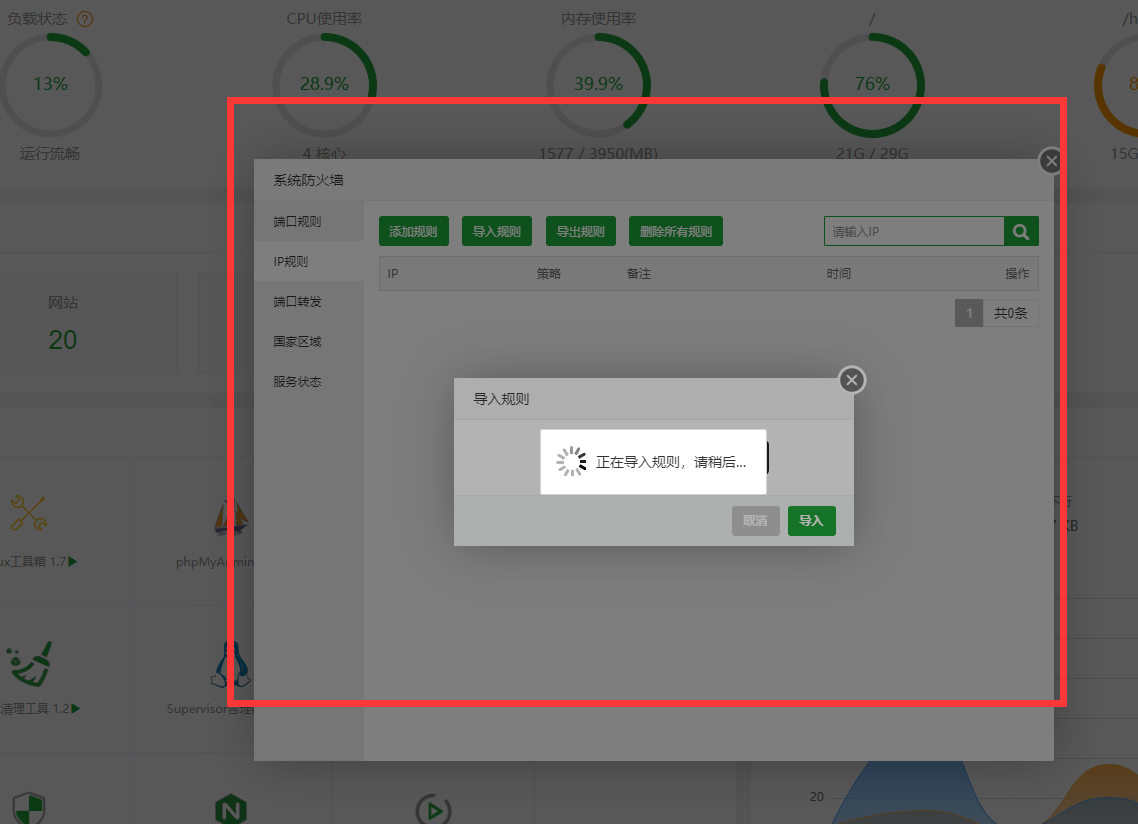This screenshot has width=1138, height=824.
Task: Click the Nginx N hexagon icon
Action: 231,809
